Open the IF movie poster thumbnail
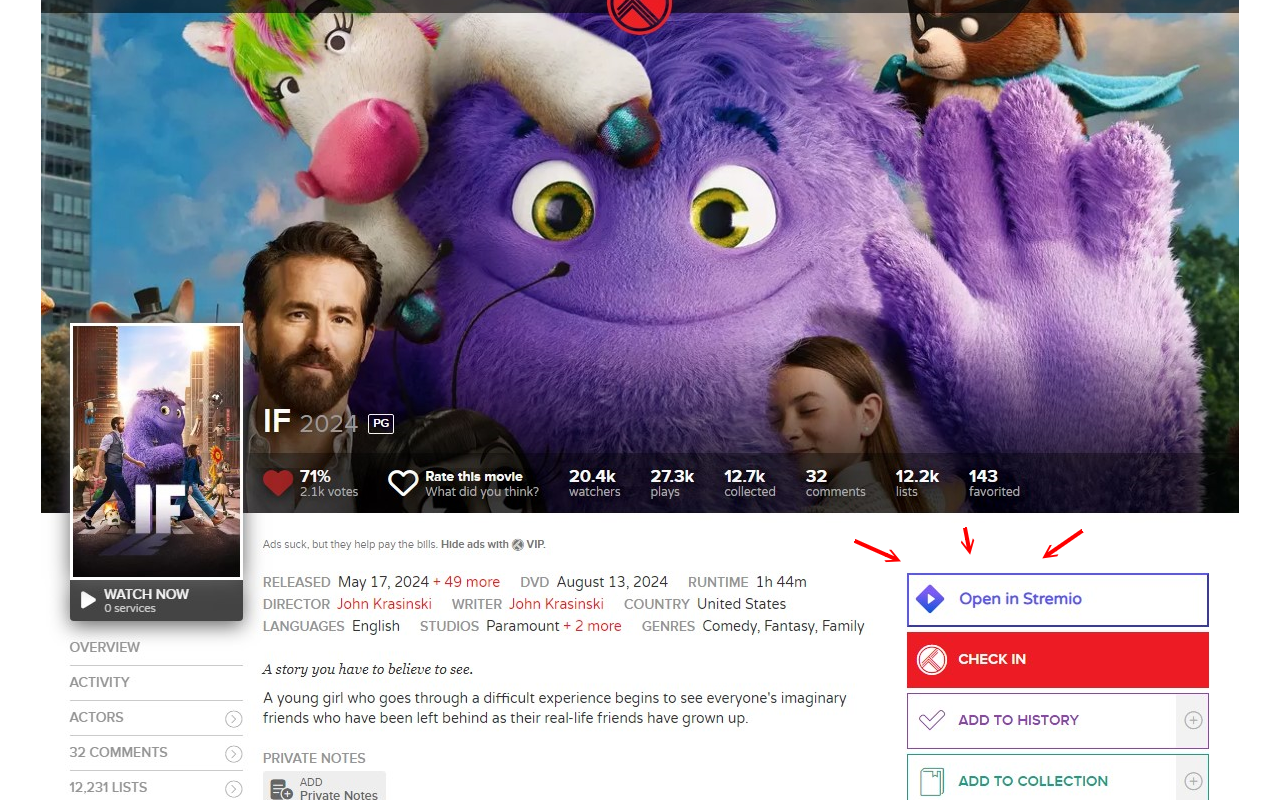The image size is (1280, 800). [x=157, y=451]
